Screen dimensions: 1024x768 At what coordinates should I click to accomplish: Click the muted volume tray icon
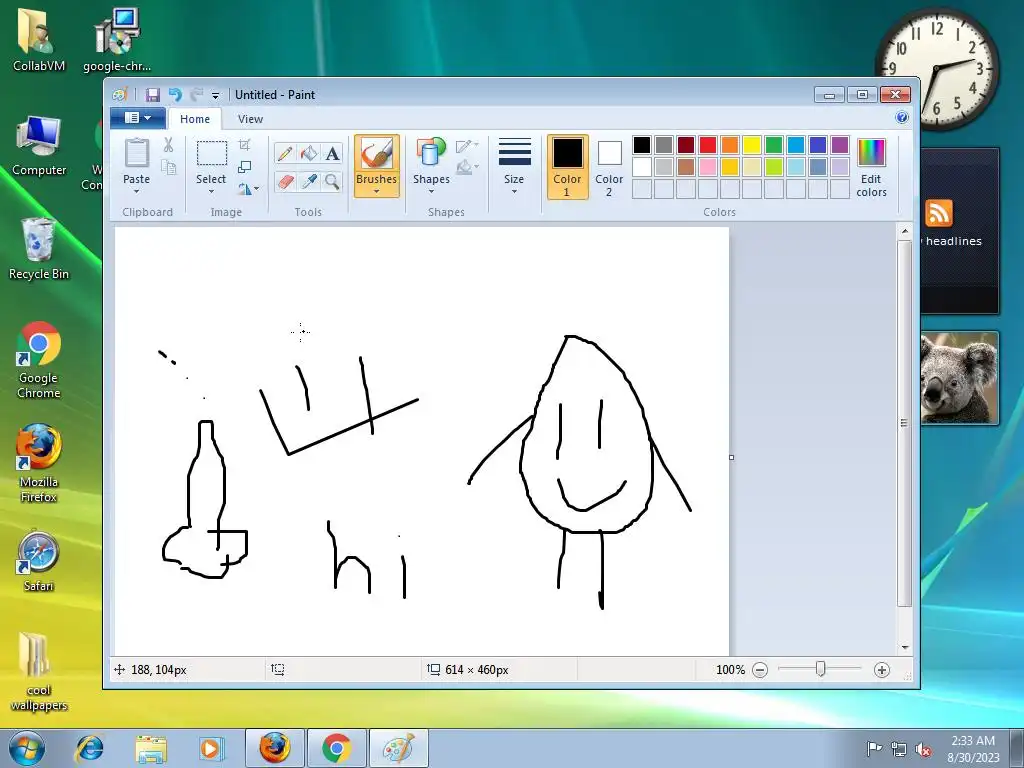(923, 749)
